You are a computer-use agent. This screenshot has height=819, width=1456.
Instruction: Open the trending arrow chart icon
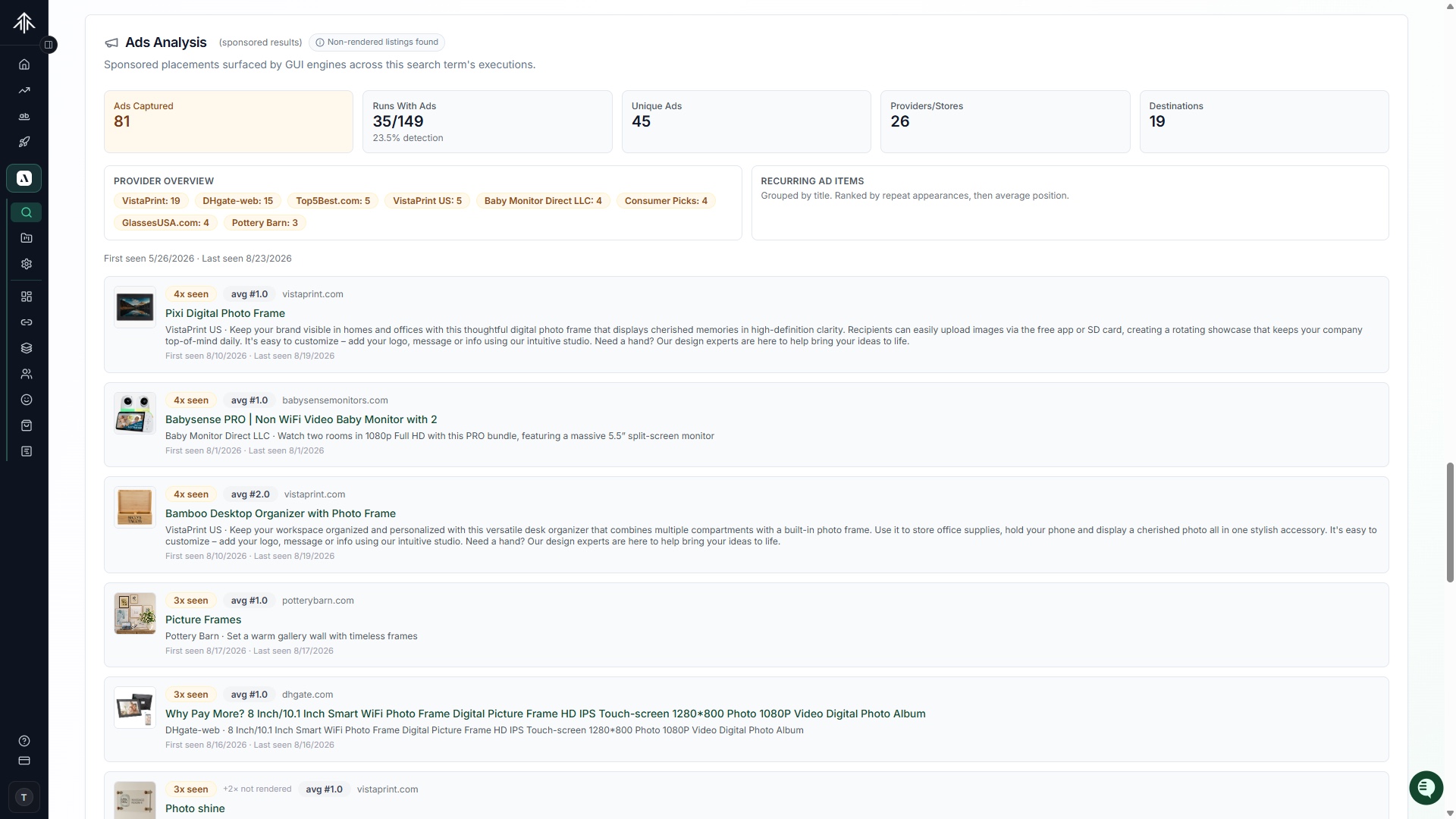24,90
